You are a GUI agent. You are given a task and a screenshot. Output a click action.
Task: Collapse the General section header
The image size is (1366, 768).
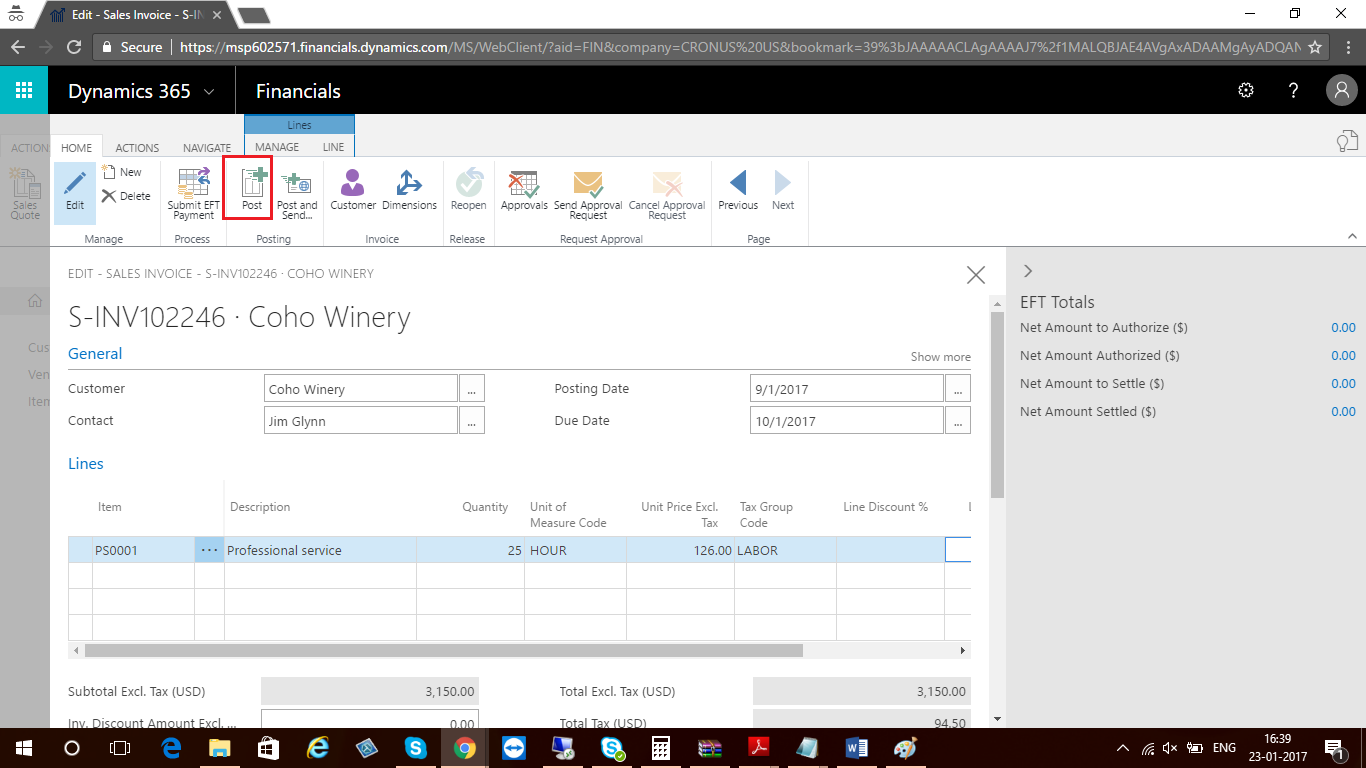(95, 354)
